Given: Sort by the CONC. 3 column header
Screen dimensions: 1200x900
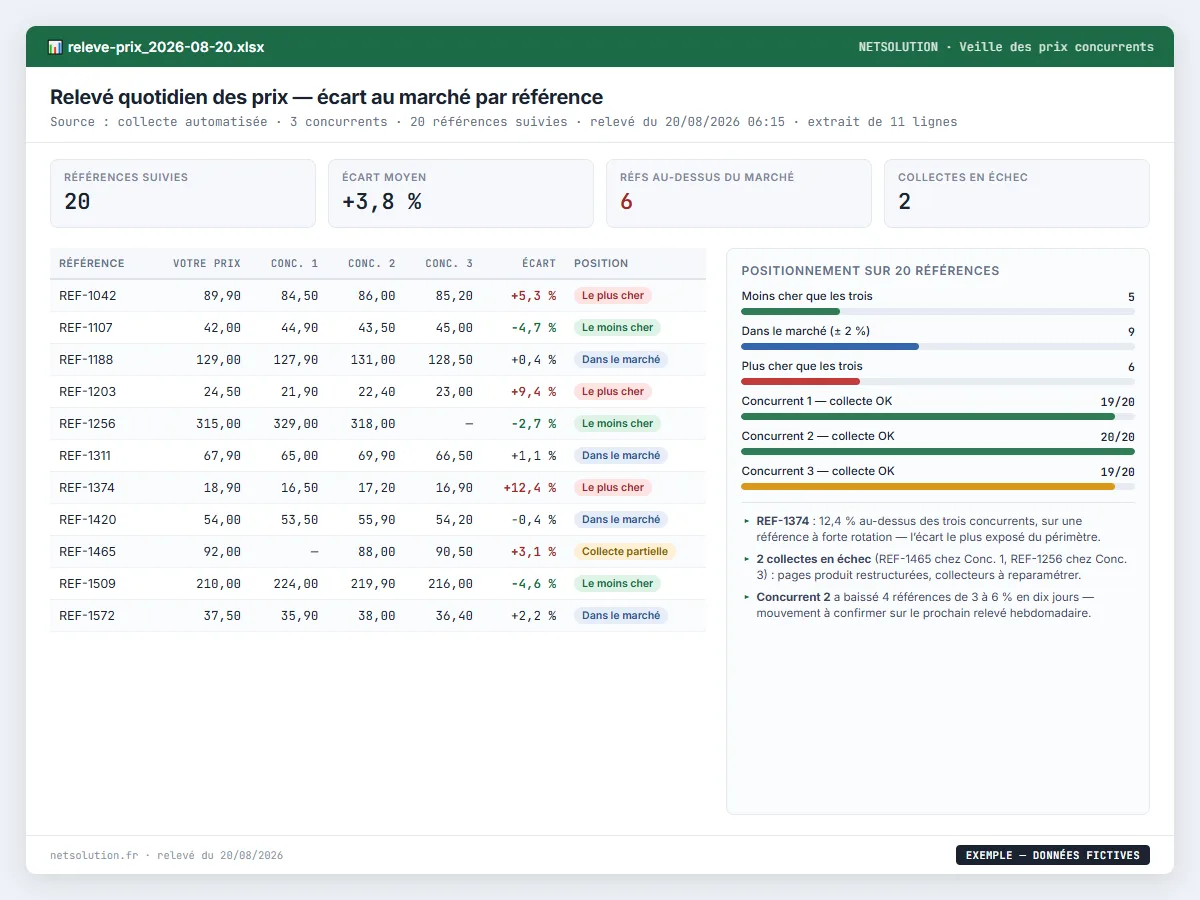Looking at the screenshot, I should click(449, 264).
